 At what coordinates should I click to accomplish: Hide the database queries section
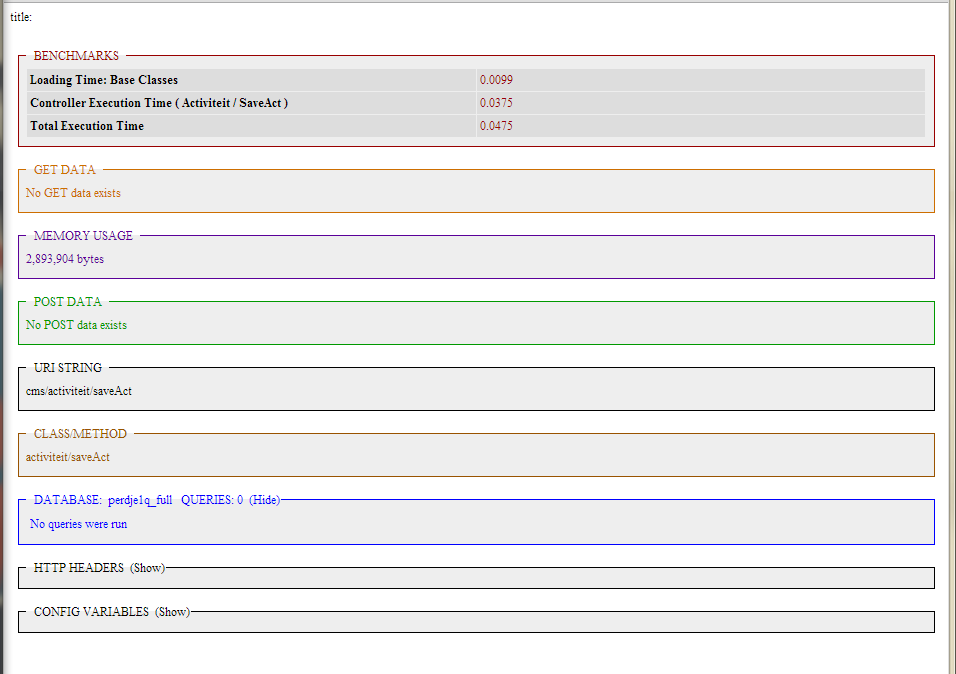(265, 500)
